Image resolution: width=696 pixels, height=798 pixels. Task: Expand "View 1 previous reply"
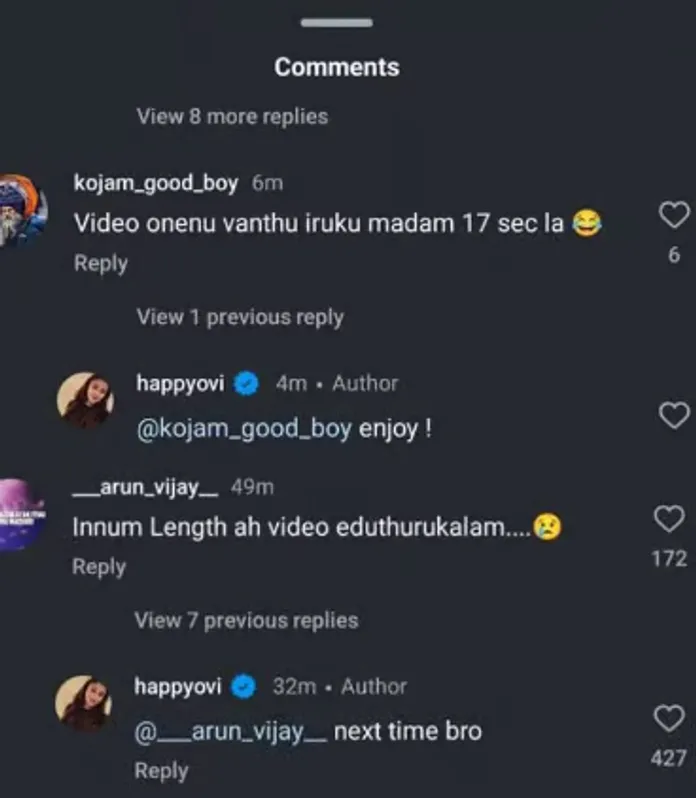point(240,318)
